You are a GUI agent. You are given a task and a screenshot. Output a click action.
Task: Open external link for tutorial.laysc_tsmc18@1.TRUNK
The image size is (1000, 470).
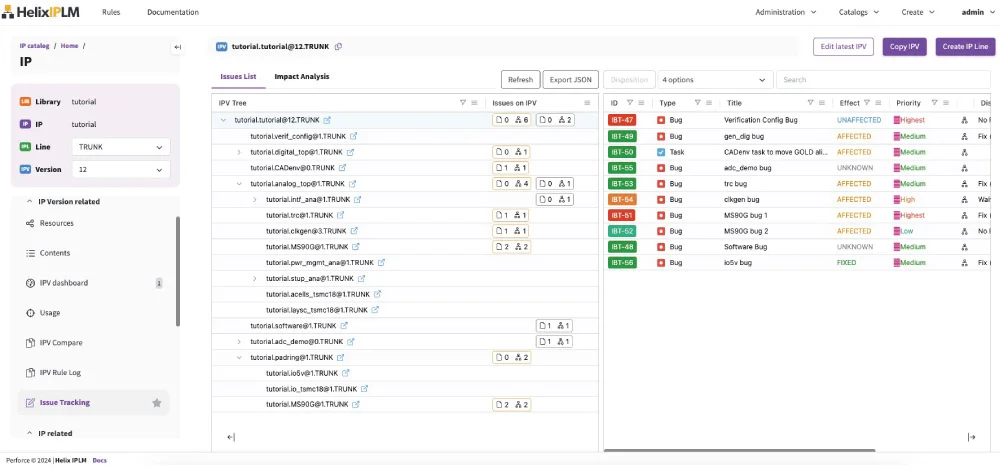[376, 310]
